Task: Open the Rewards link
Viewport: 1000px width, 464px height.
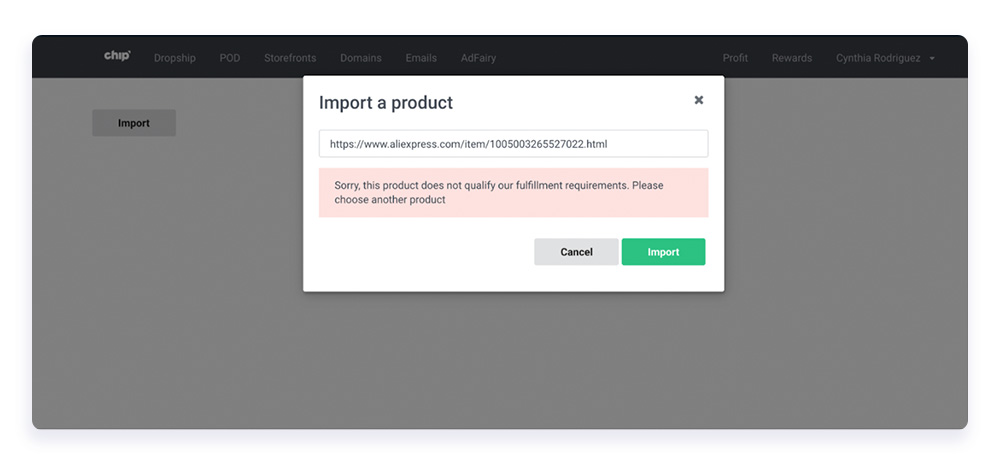Action: pyautogui.click(x=792, y=58)
